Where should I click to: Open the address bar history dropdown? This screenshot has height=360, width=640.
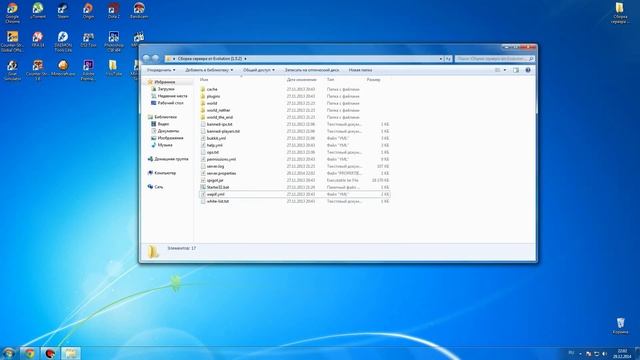tap(441, 59)
